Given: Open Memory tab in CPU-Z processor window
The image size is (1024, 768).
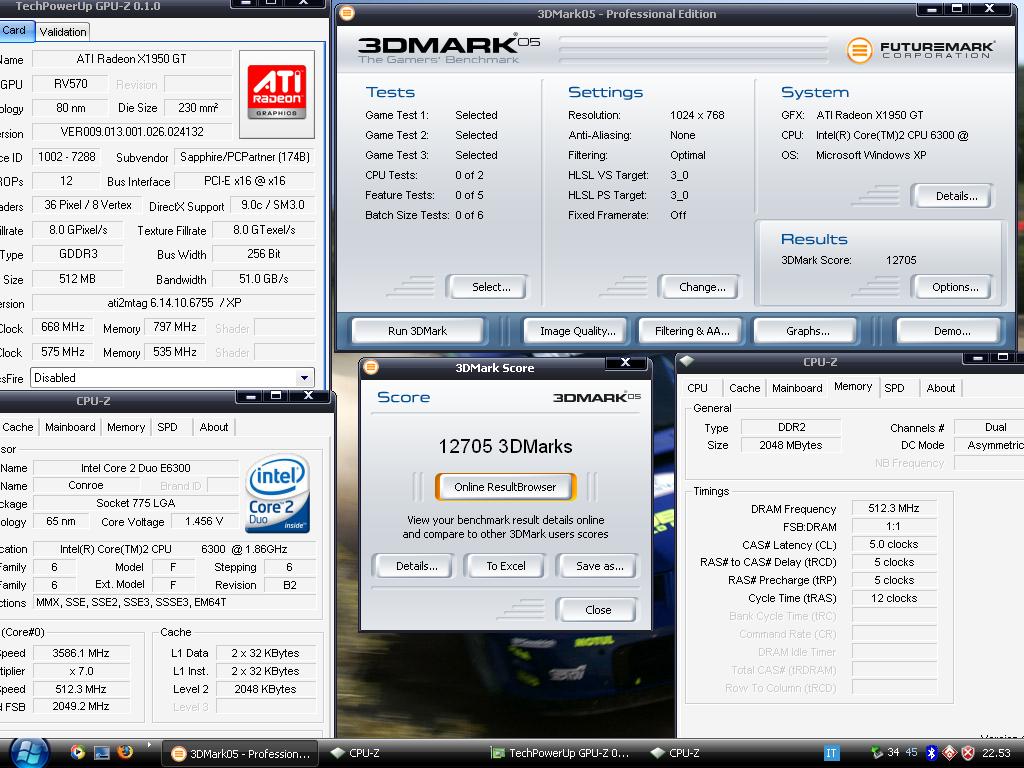Looking at the screenshot, I should pyautogui.click(x=126, y=427).
